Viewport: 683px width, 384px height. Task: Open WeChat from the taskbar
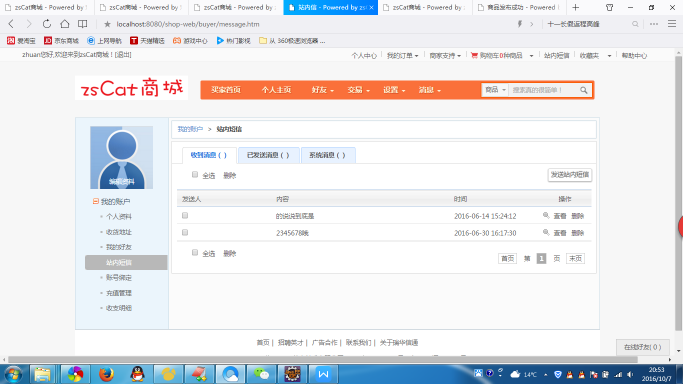(x=261, y=374)
